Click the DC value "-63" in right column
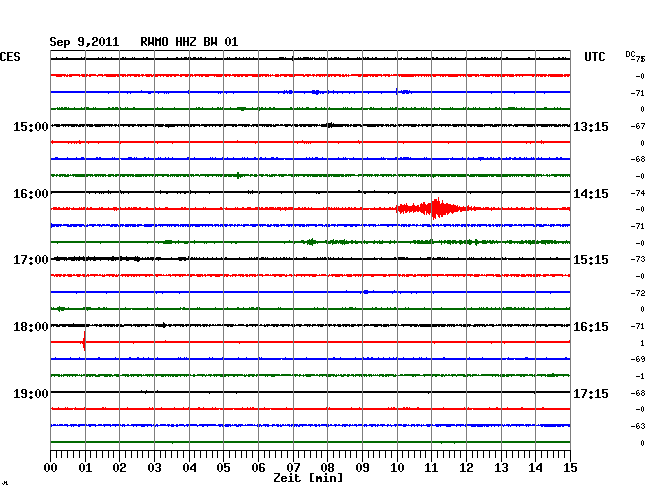 tap(640, 426)
